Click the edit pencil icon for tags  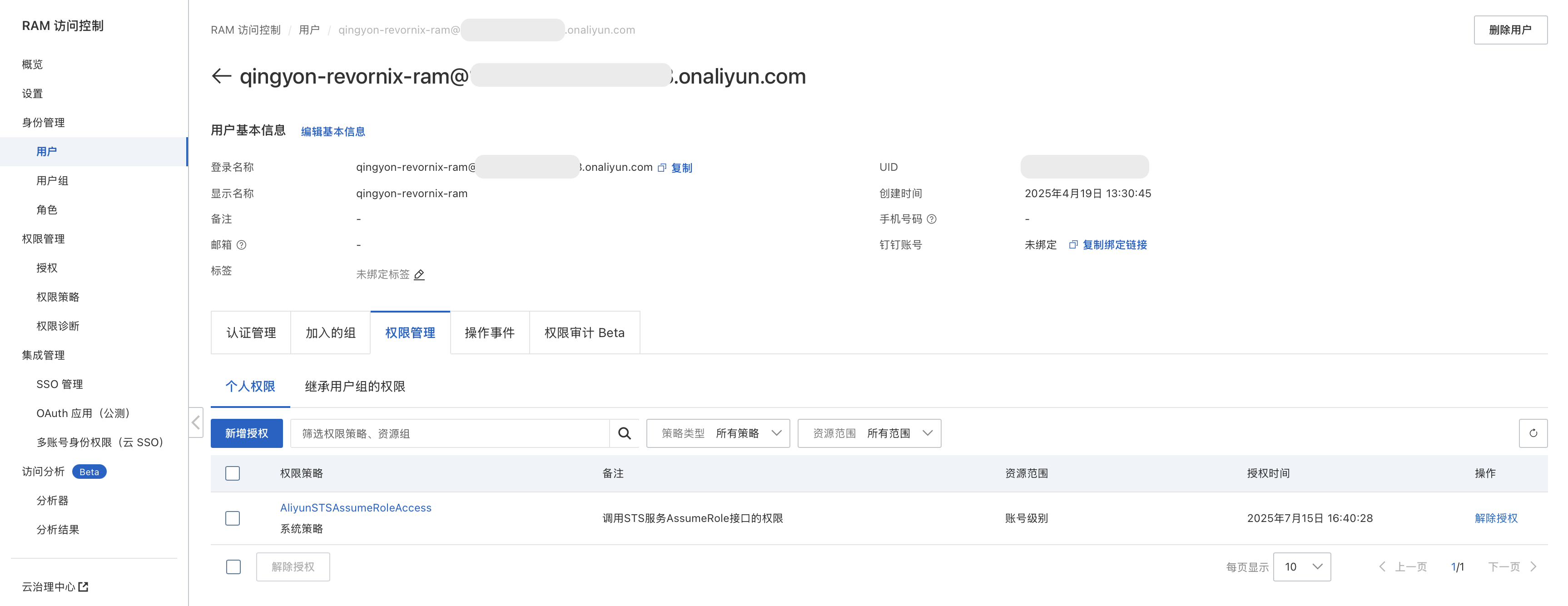(419, 275)
